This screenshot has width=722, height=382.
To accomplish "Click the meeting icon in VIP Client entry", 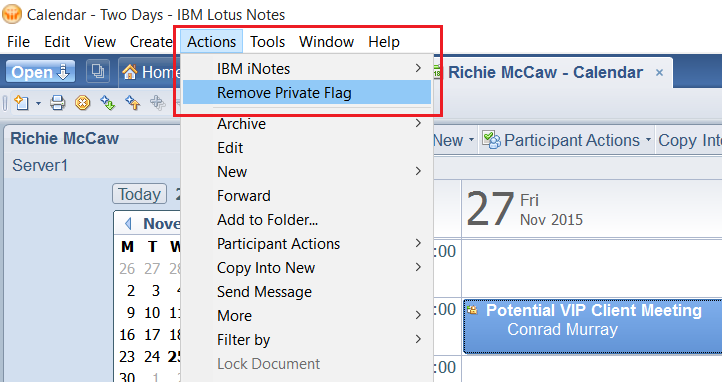I will point(472,310).
